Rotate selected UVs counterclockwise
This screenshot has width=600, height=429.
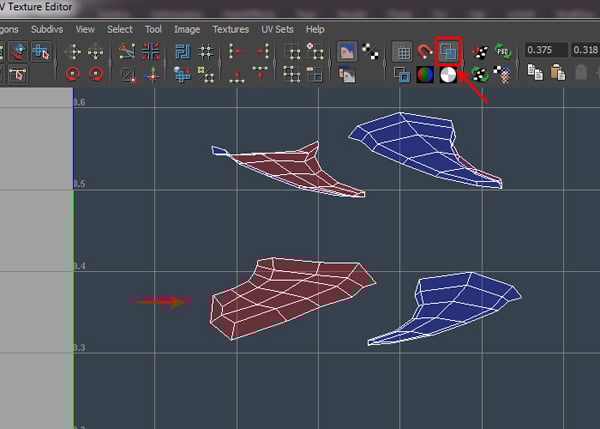[73, 74]
